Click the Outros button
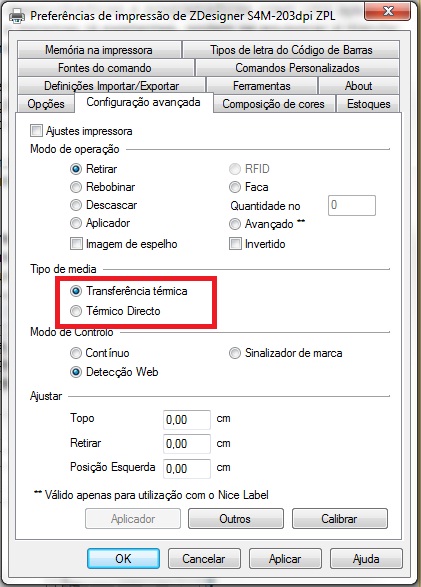421x587 pixels. click(235, 518)
